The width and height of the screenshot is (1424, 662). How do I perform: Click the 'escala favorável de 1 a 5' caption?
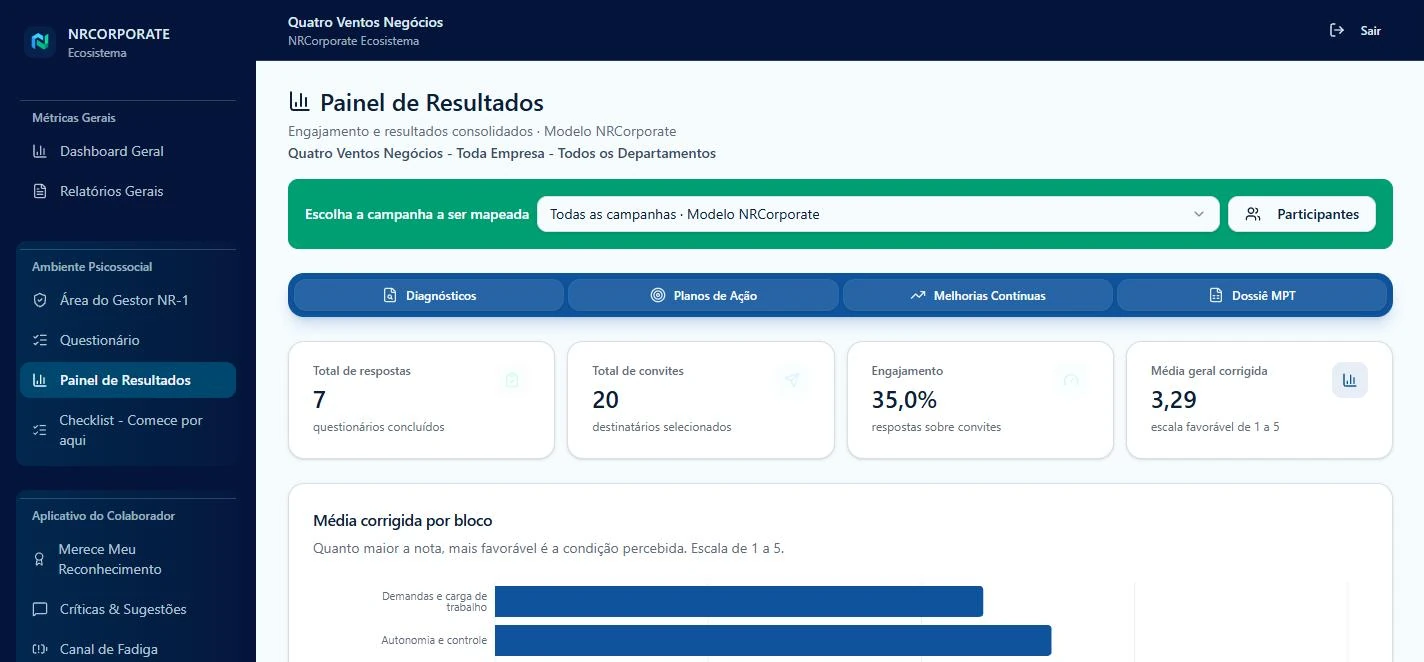pyautogui.click(x=1215, y=427)
